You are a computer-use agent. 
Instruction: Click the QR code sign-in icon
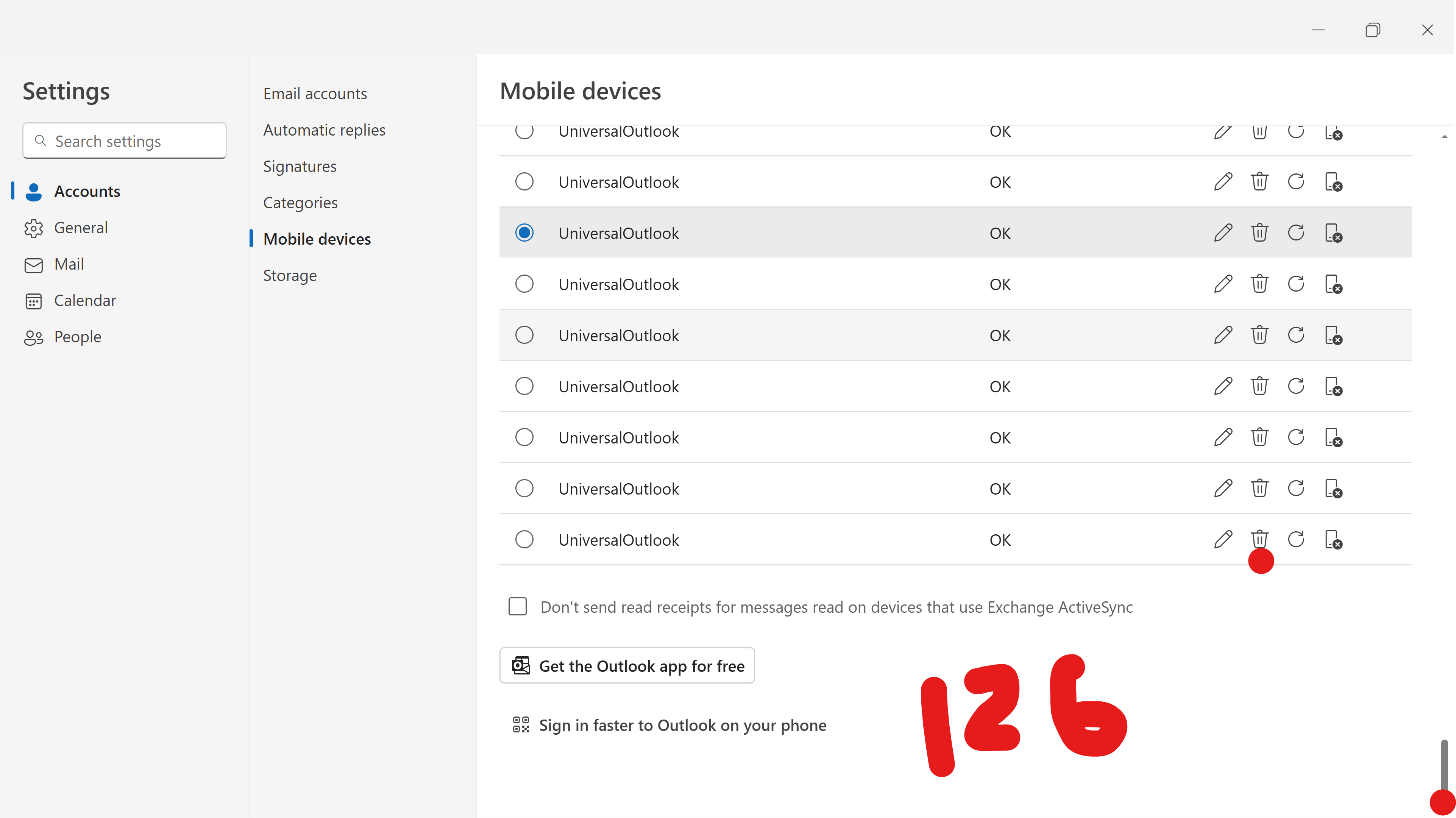[521, 725]
